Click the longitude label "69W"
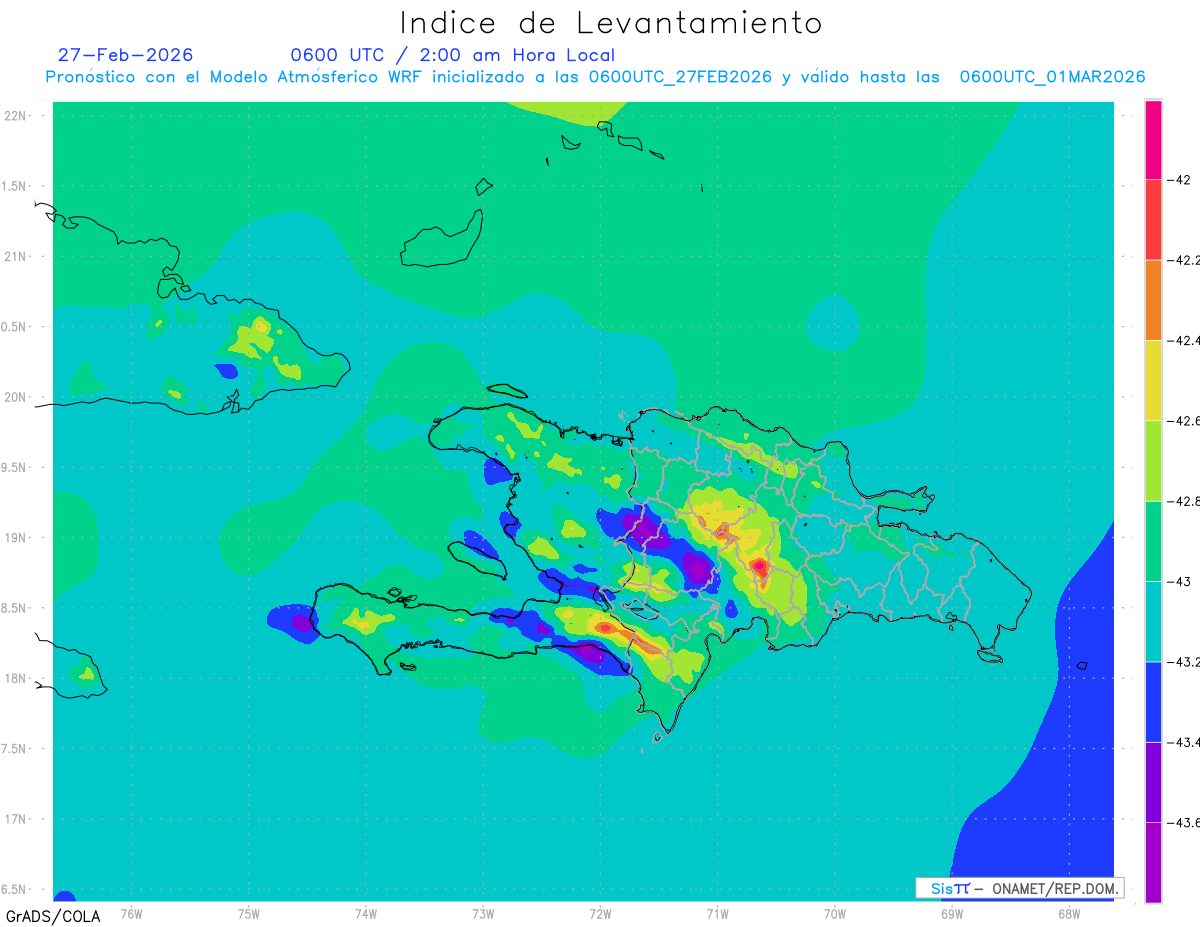The height and width of the screenshot is (927, 1200). (952, 913)
